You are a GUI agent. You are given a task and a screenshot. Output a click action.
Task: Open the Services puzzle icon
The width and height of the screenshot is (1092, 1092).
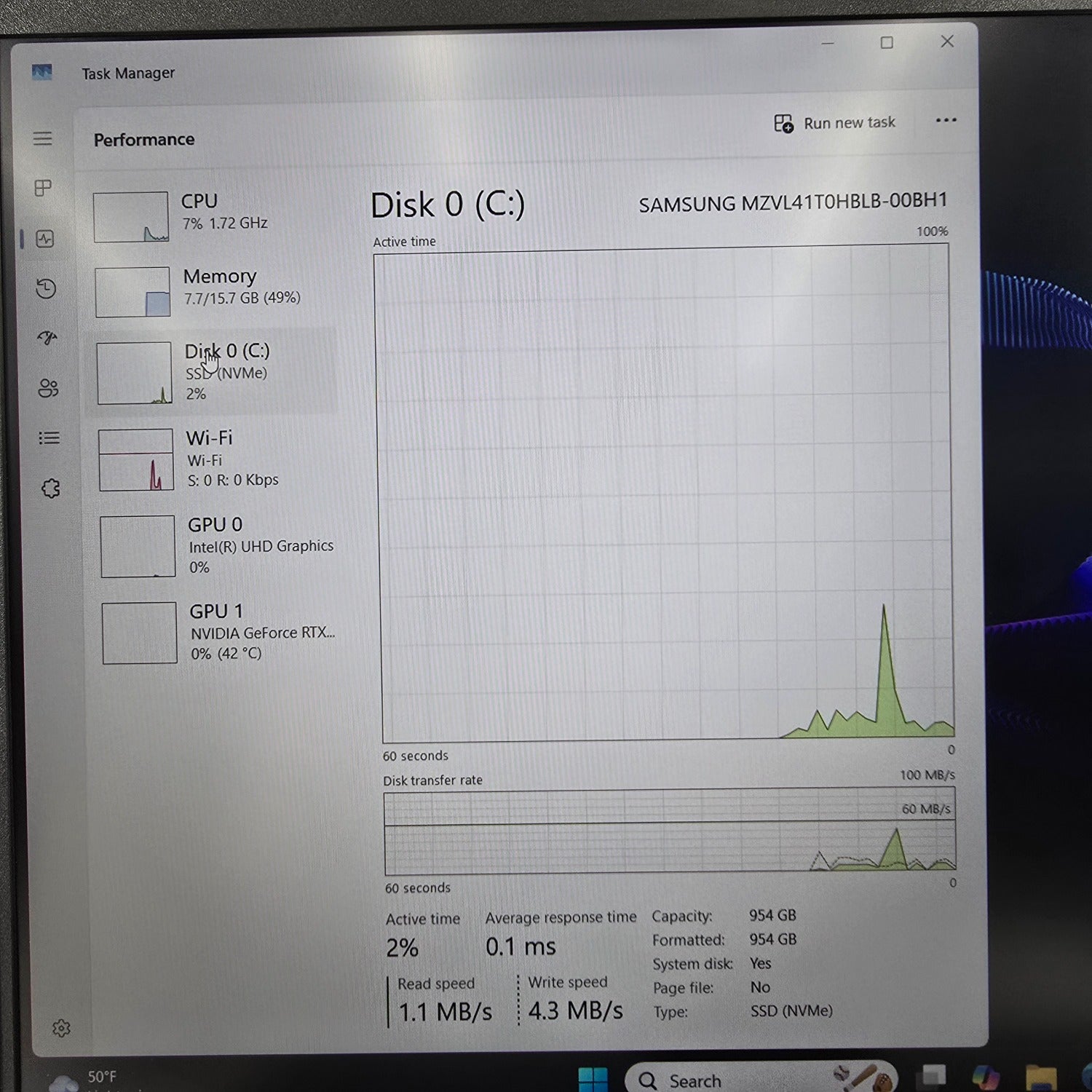(x=50, y=488)
